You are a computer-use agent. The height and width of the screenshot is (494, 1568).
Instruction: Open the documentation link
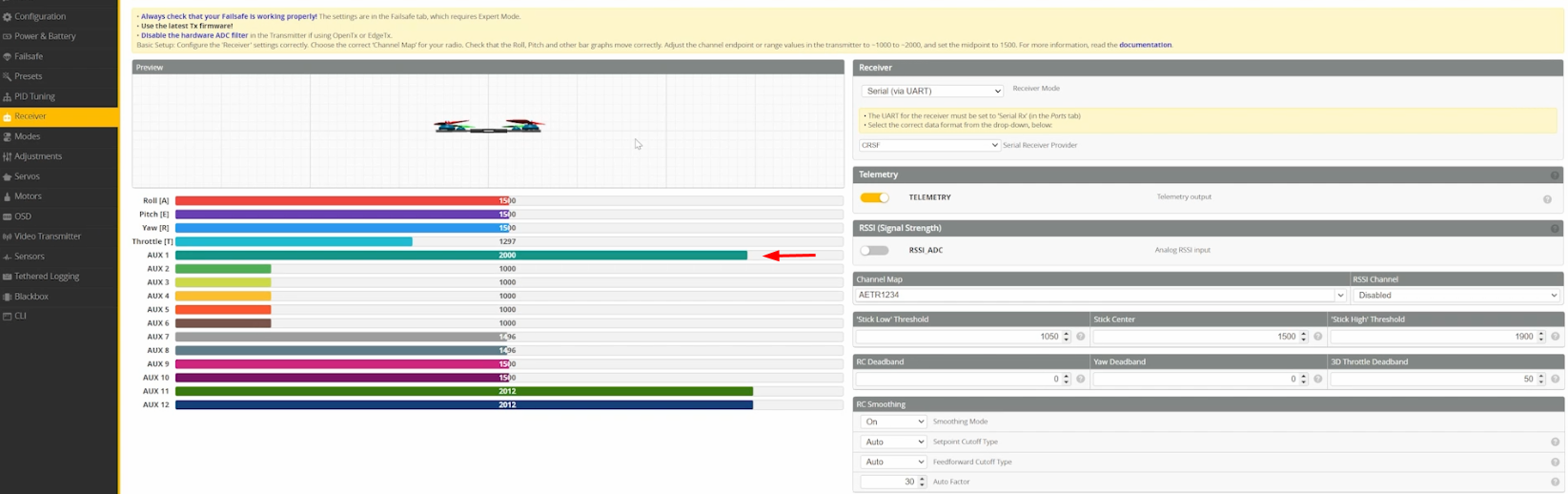[1144, 45]
